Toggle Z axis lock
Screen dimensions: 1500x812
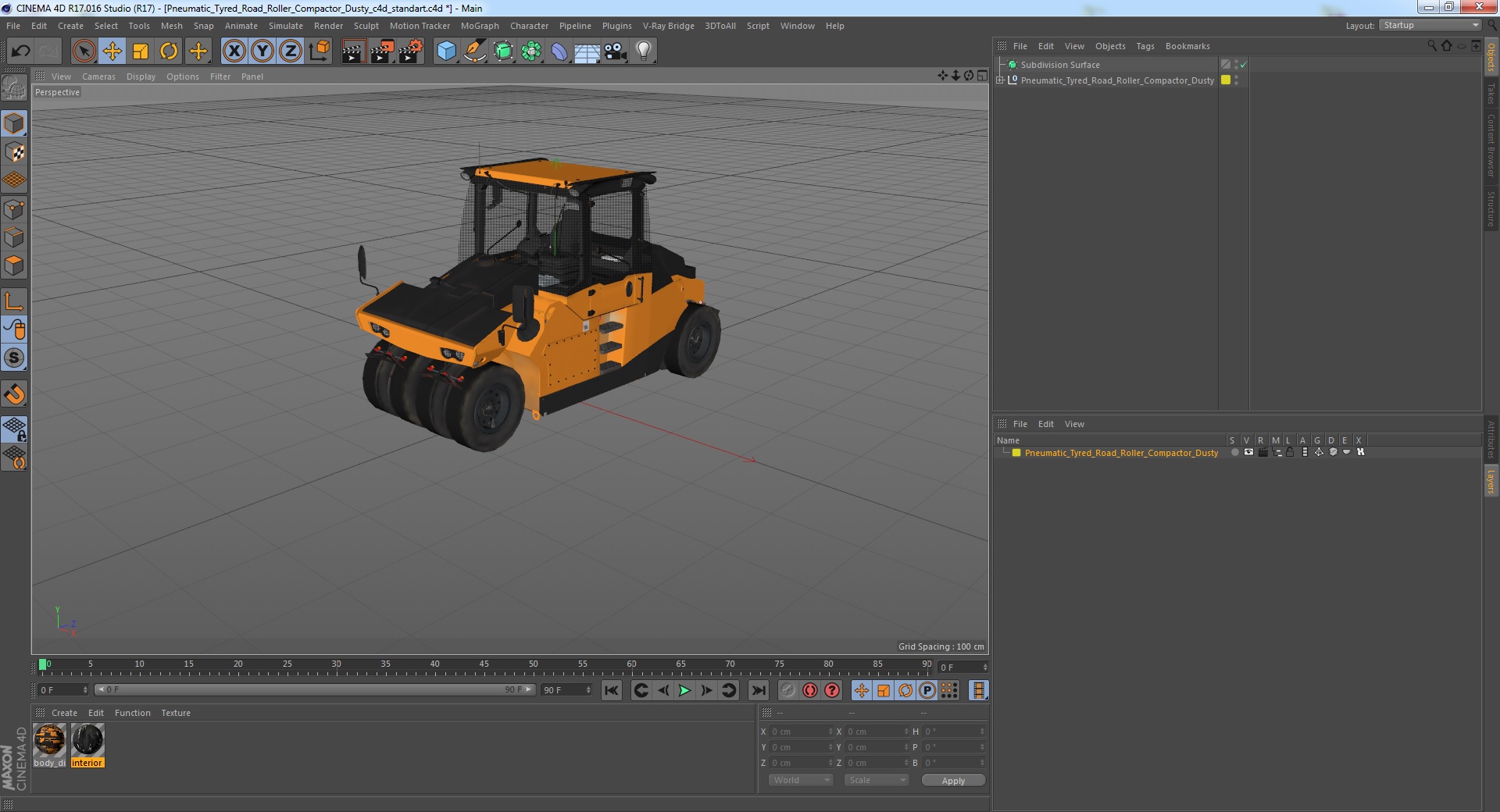tap(291, 52)
